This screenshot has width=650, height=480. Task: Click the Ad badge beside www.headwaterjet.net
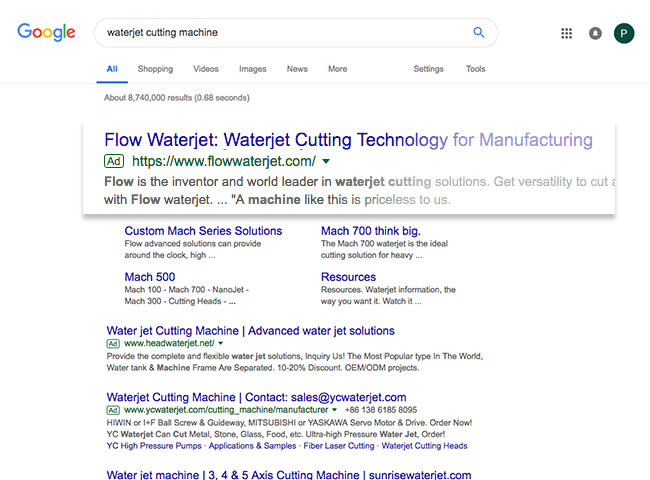coord(113,343)
